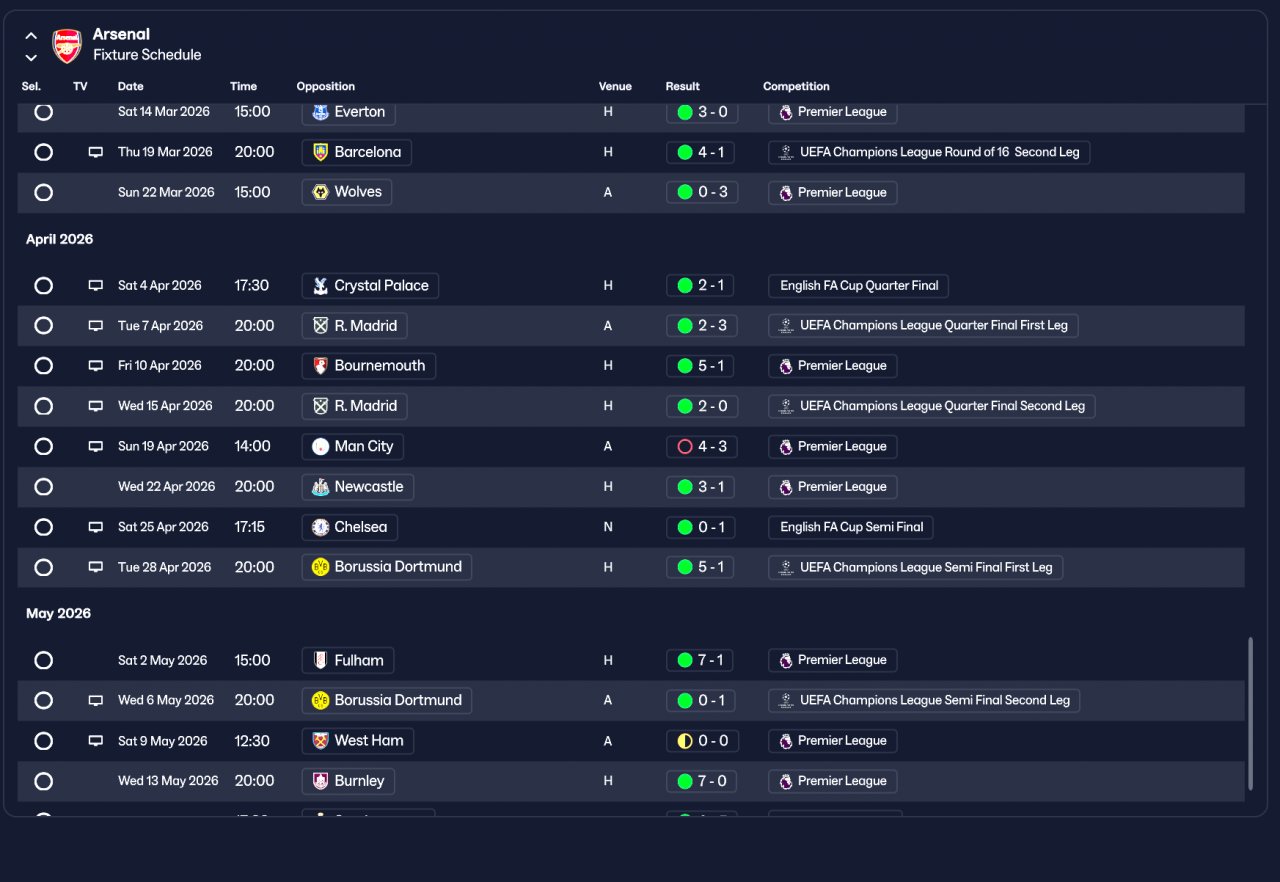Click the Man City club badge
Image resolution: width=1280 pixels, height=882 pixels.
click(x=320, y=447)
